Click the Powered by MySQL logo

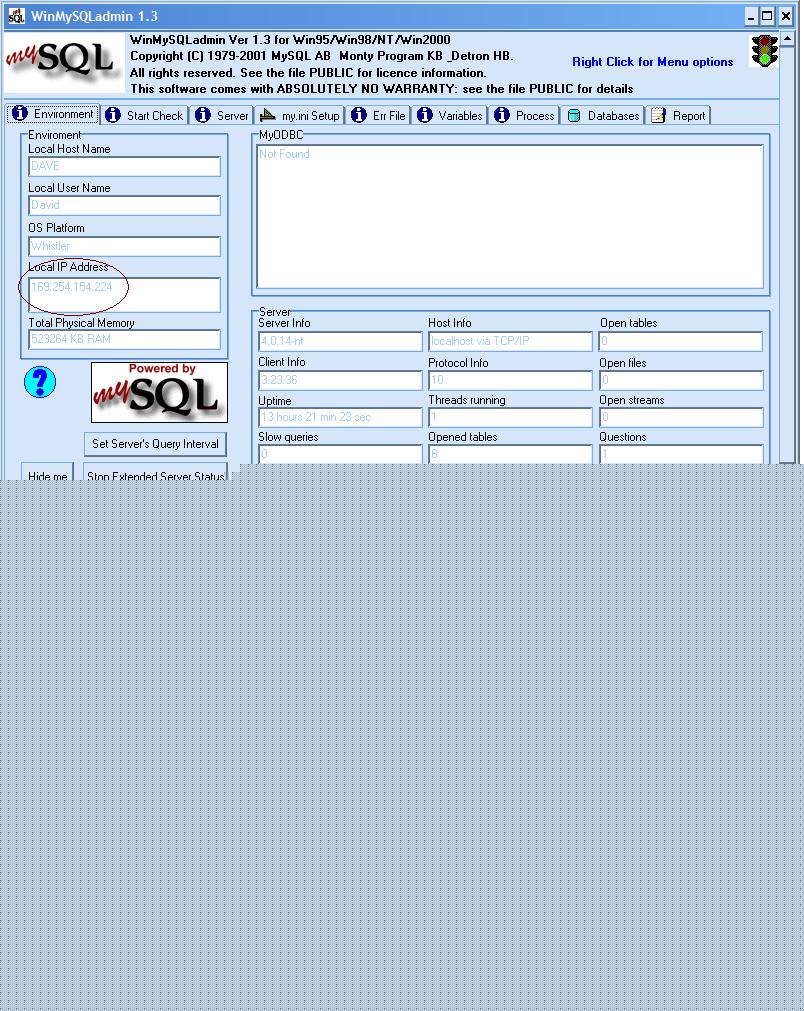coord(159,392)
